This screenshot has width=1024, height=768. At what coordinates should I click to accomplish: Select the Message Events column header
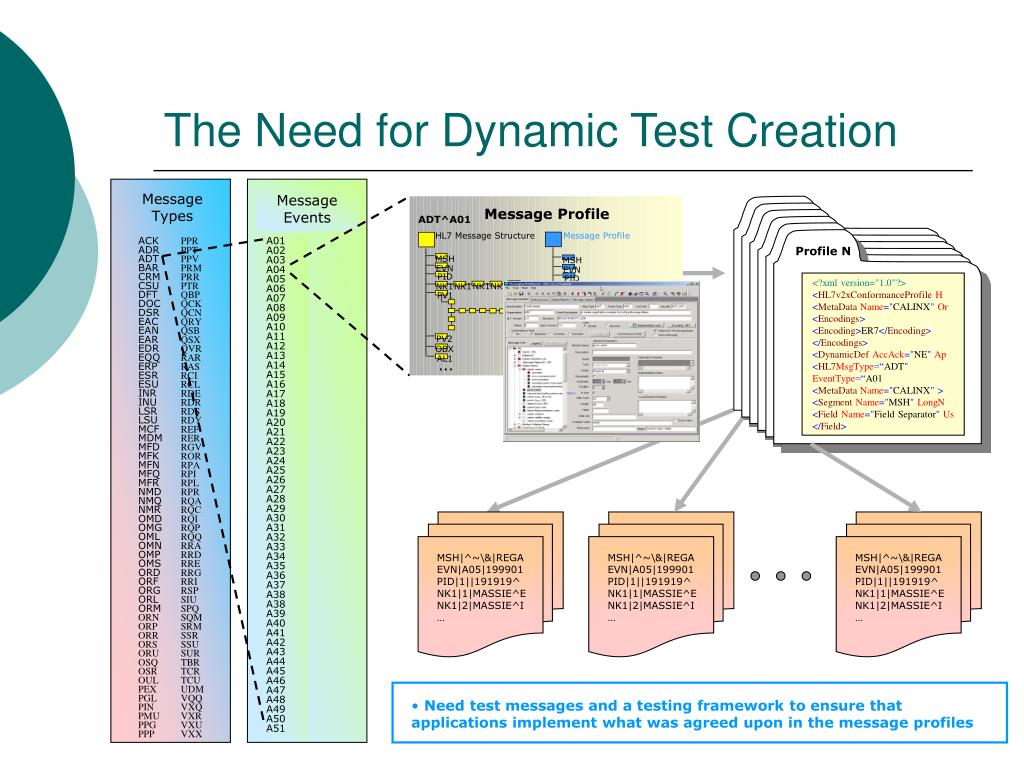[x=307, y=209]
